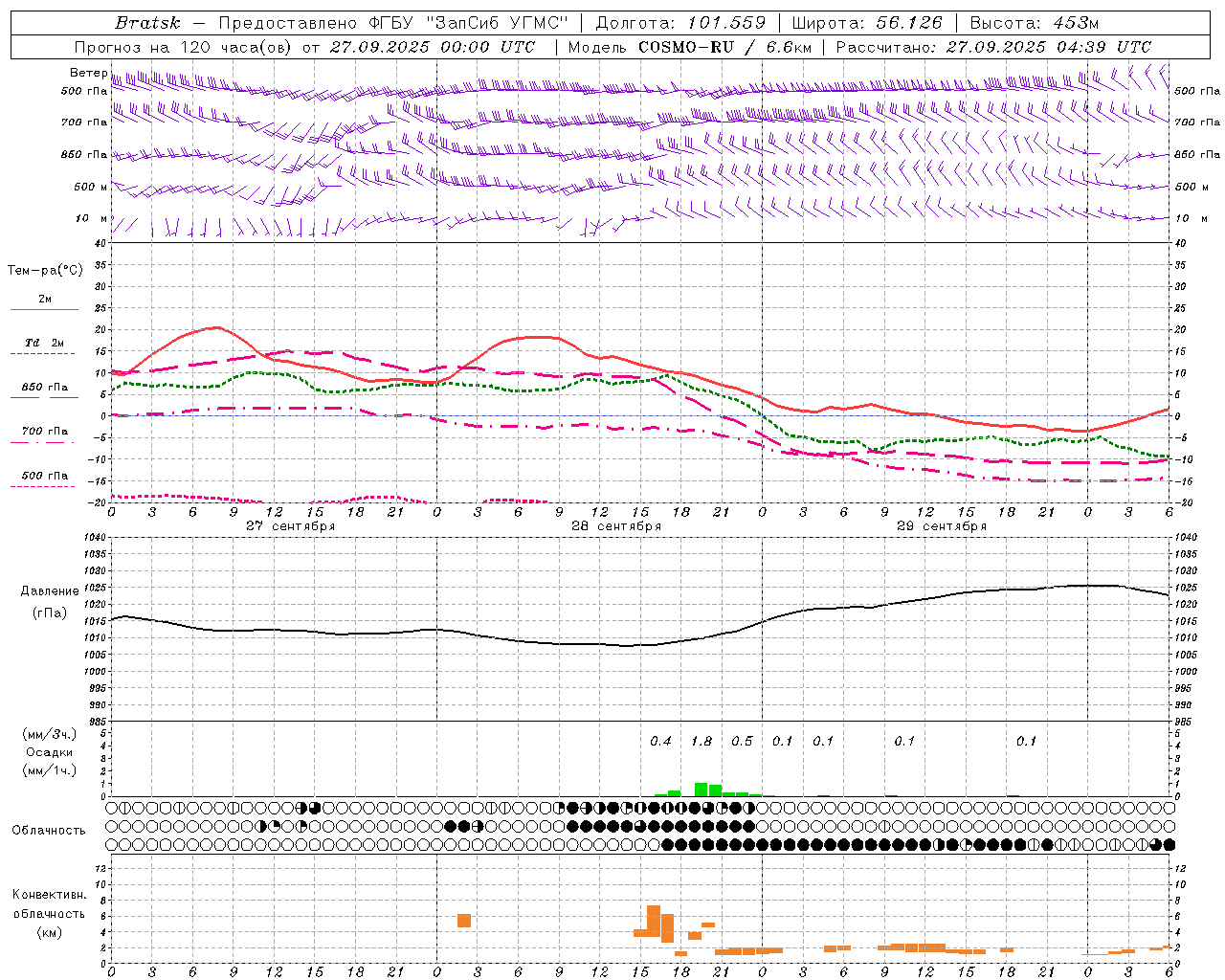This screenshot has height=980, width=1225.
Task: Select the Td 2м legend entry
Action: 44,343
